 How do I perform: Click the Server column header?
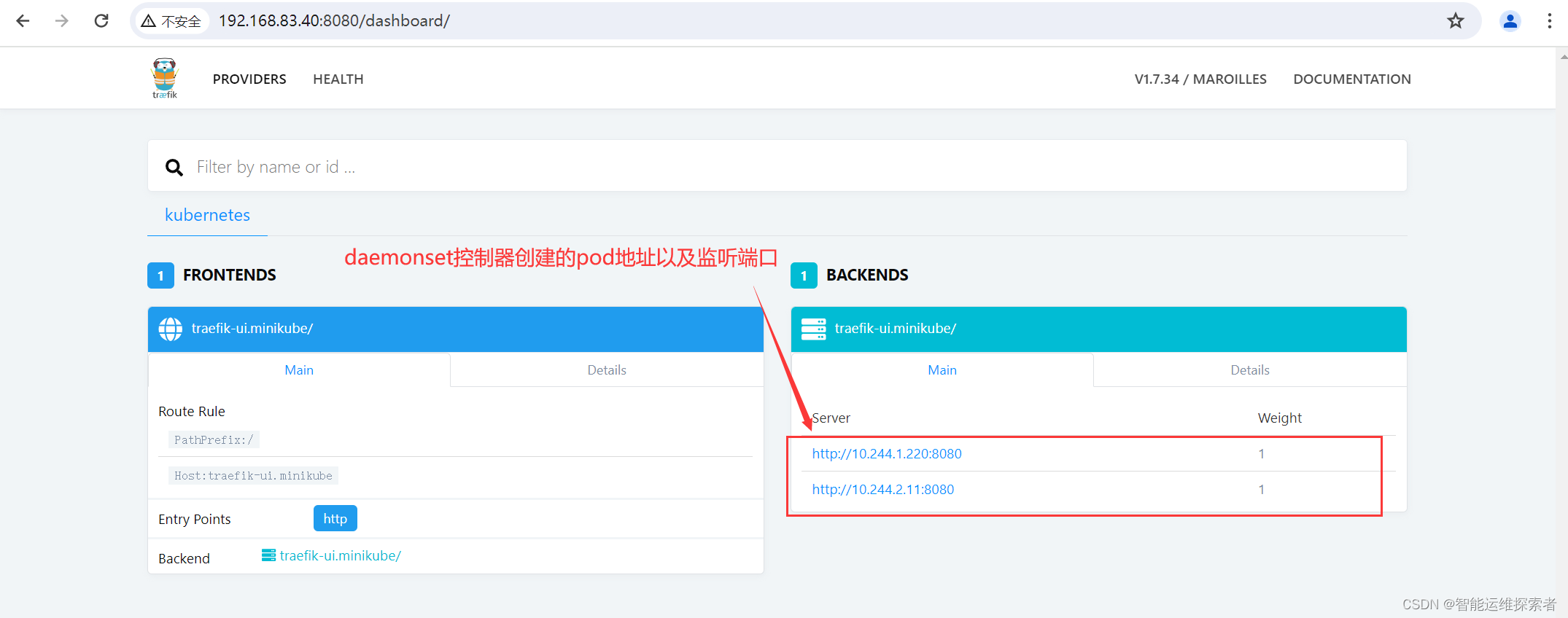click(831, 418)
